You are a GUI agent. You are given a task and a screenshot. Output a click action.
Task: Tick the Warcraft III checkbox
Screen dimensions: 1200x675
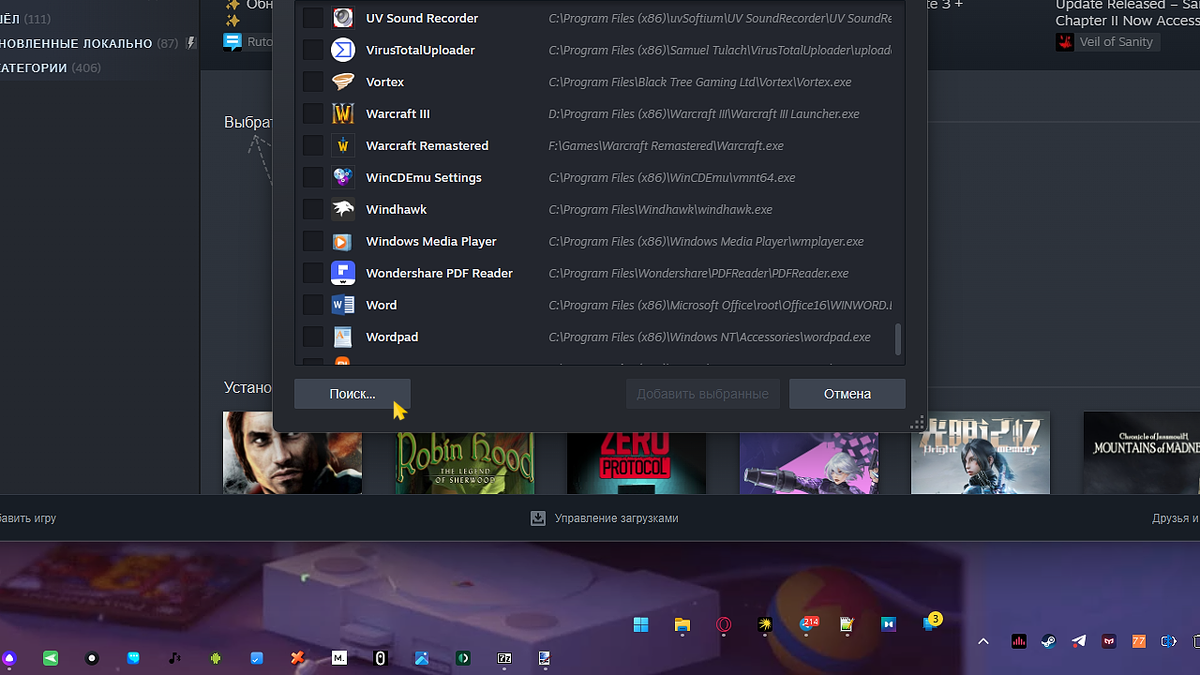313,114
